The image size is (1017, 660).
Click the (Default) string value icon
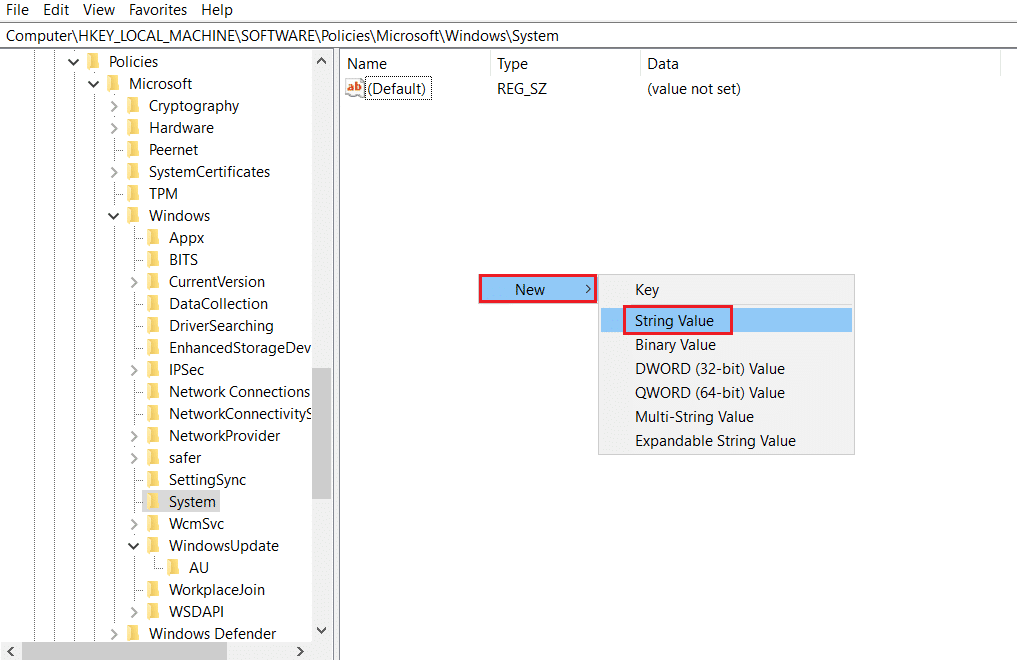pyautogui.click(x=354, y=88)
